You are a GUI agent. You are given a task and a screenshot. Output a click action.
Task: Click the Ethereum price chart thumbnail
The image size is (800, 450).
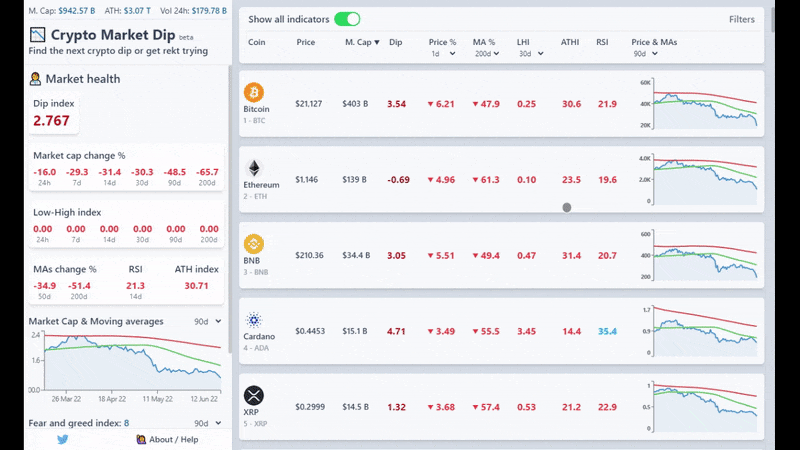click(698, 180)
